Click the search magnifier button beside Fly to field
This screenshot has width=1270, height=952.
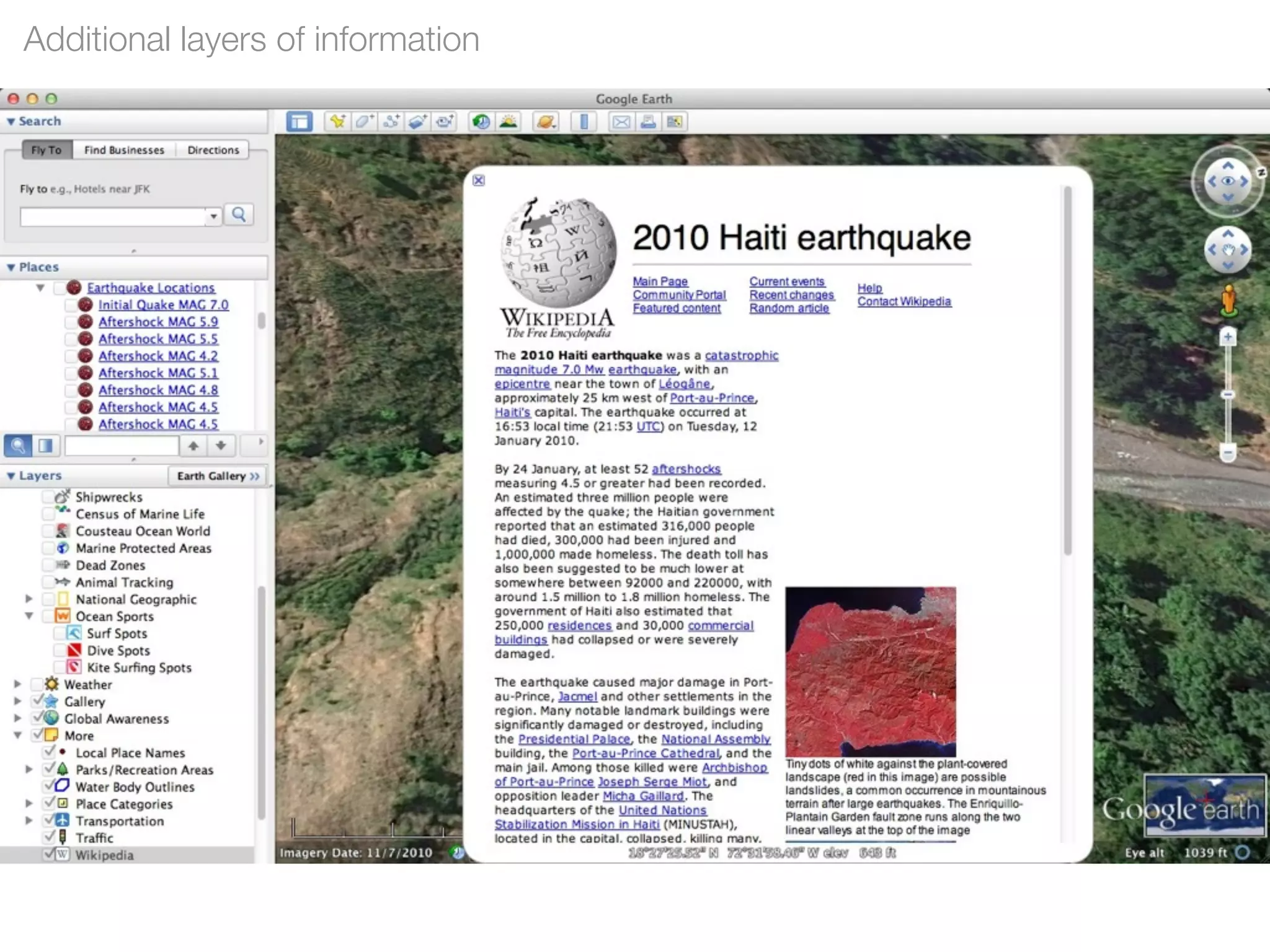tap(239, 215)
